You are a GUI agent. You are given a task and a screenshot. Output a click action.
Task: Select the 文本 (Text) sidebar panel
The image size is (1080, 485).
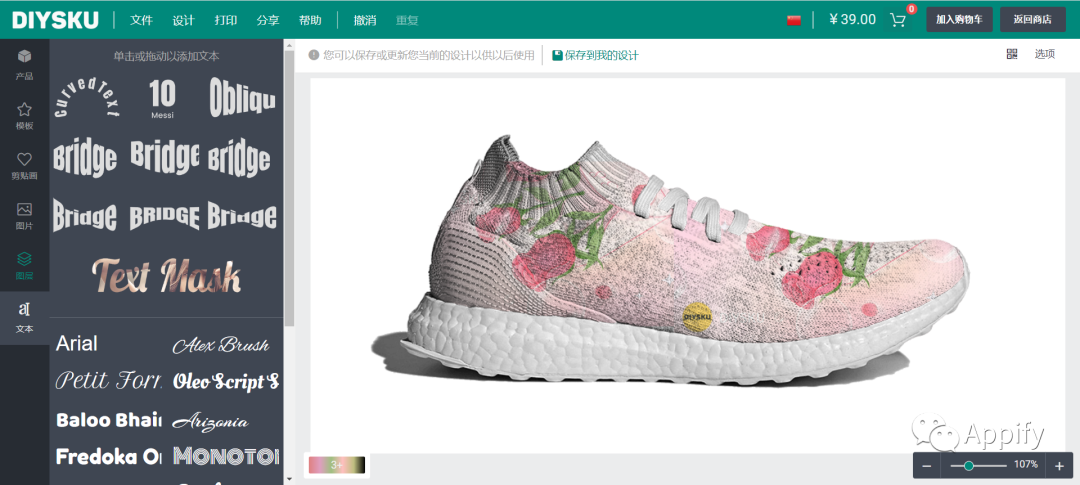point(24,317)
